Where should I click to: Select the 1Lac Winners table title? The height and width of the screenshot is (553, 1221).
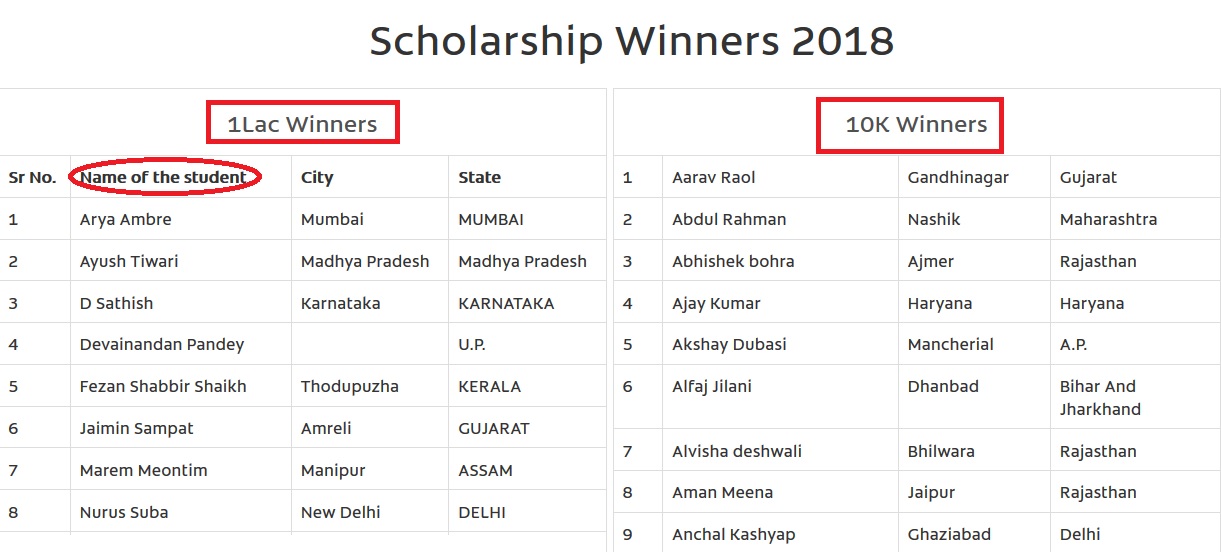302,125
